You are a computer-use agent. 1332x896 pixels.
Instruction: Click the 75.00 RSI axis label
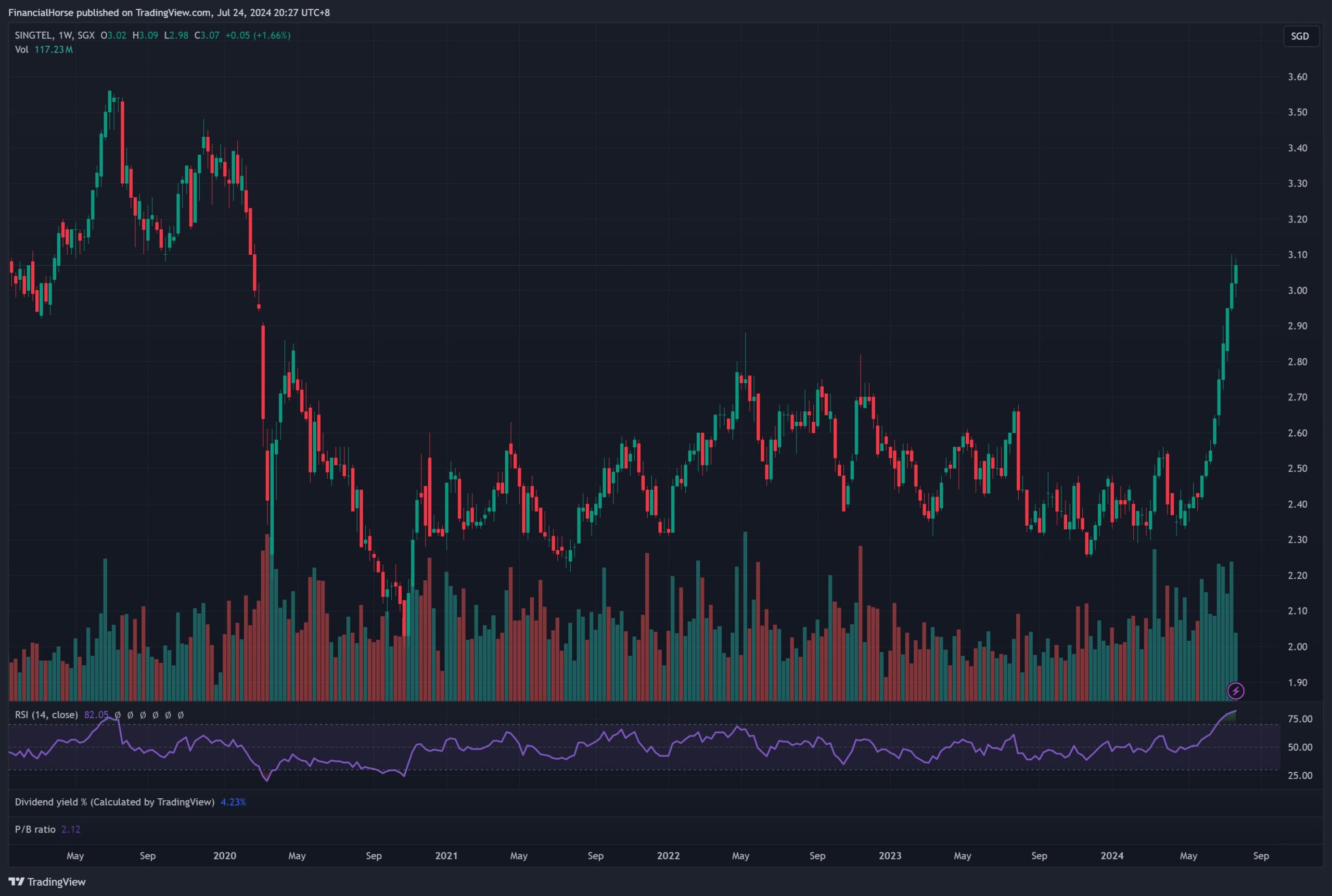point(1299,719)
